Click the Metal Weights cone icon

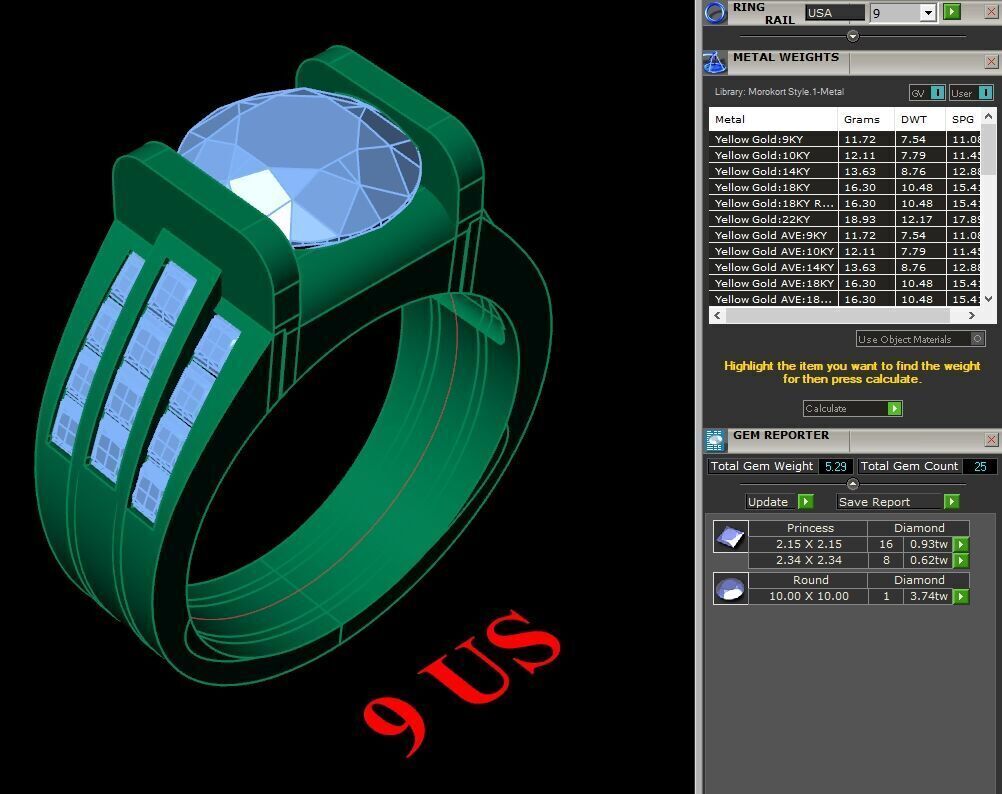(x=715, y=62)
